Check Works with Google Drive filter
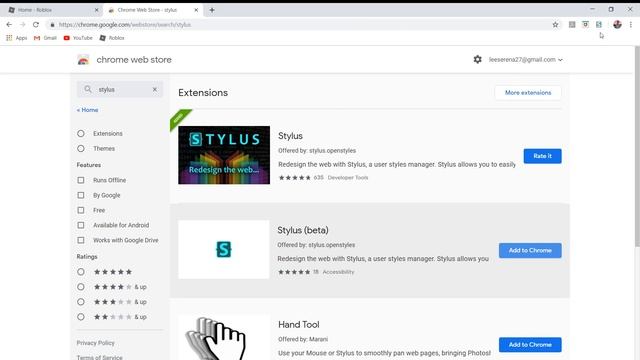 (x=81, y=240)
